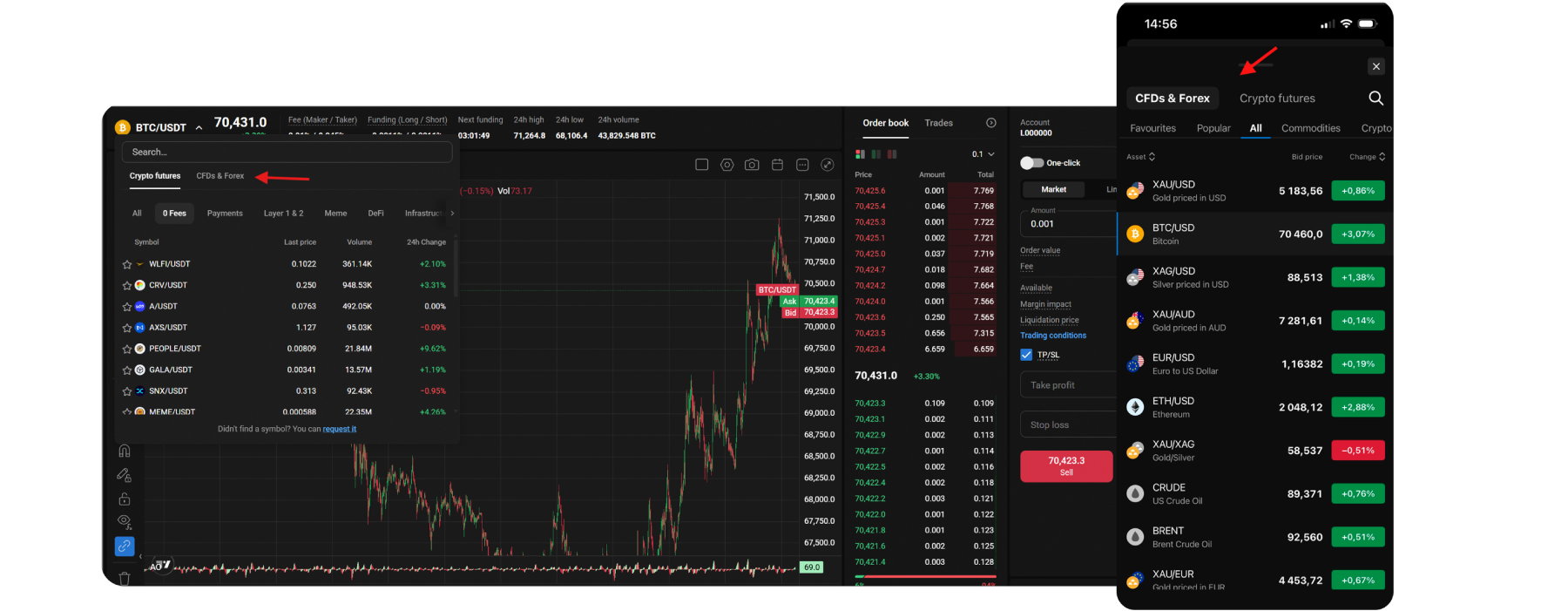Filter symbols by Layer 1 & 2

click(x=284, y=214)
